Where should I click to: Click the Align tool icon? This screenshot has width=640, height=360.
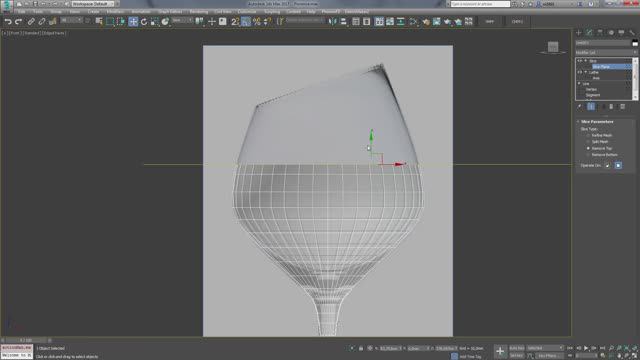pyautogui.click(x=343, y=22)
